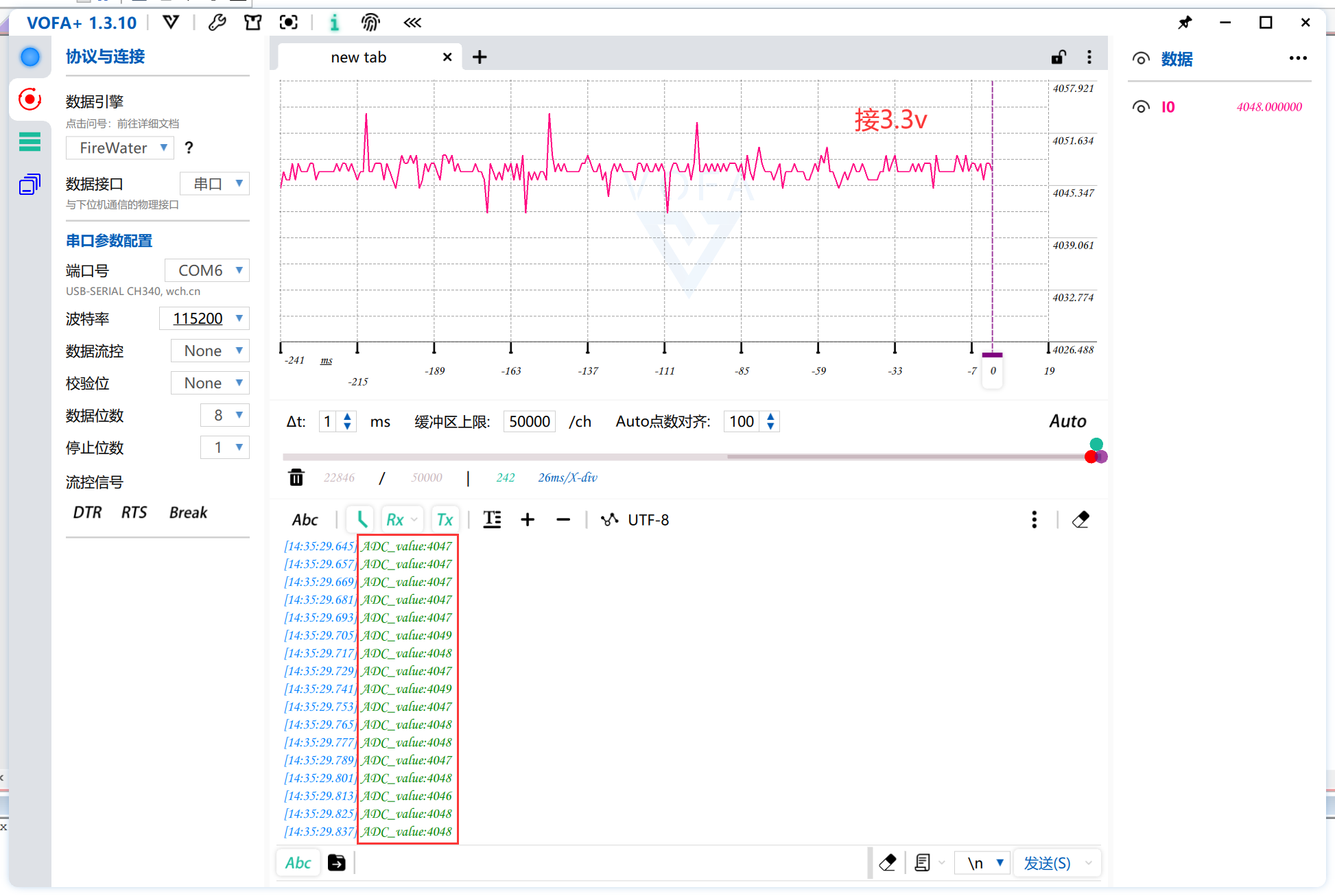Click the Auto点数对齐 spinner arrows
The height and width of the screenshot is (896, 1335).
click(x=770, y=421)
